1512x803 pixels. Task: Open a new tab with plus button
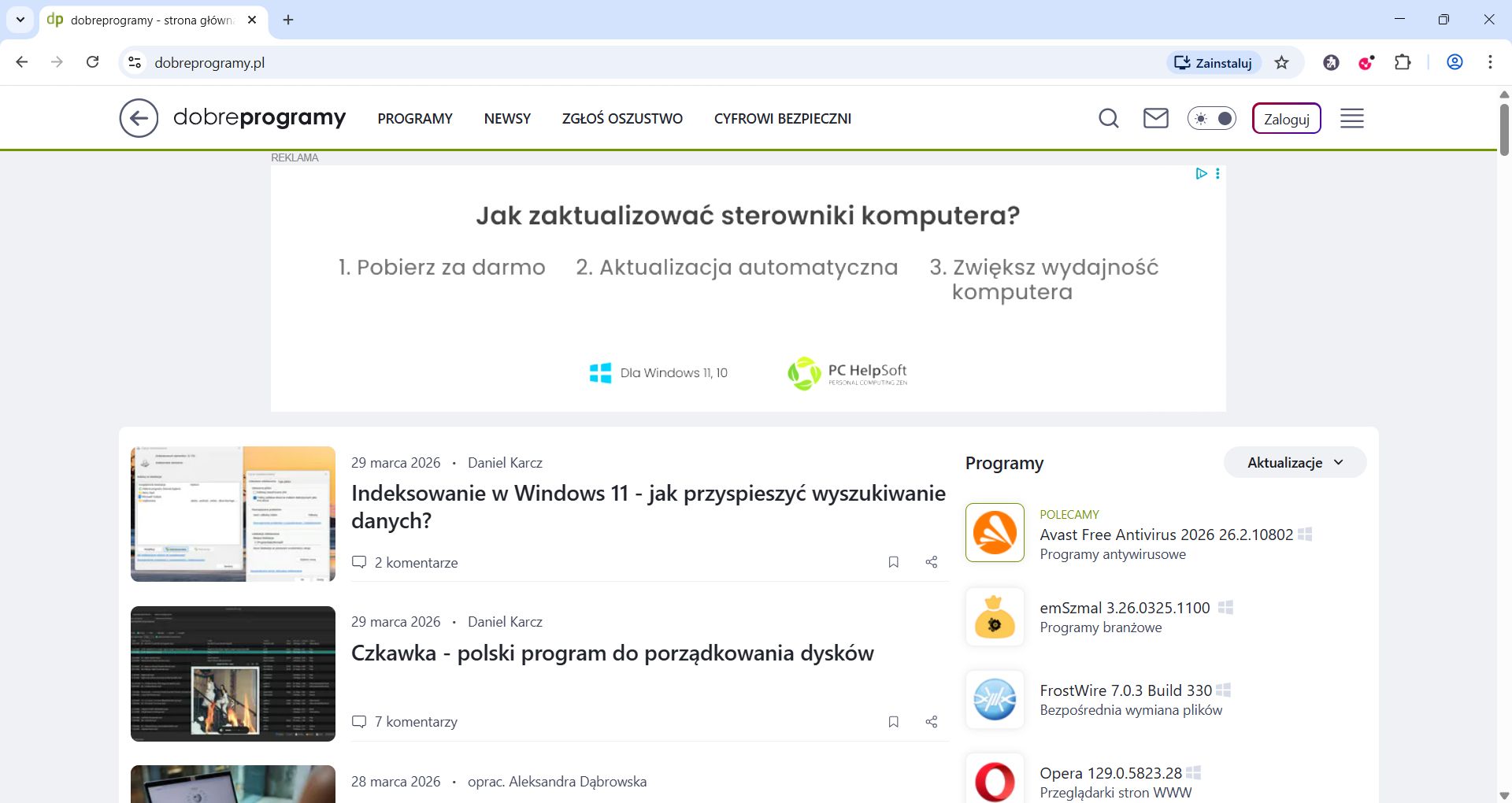pyautogui.click(x=288, y=20)
